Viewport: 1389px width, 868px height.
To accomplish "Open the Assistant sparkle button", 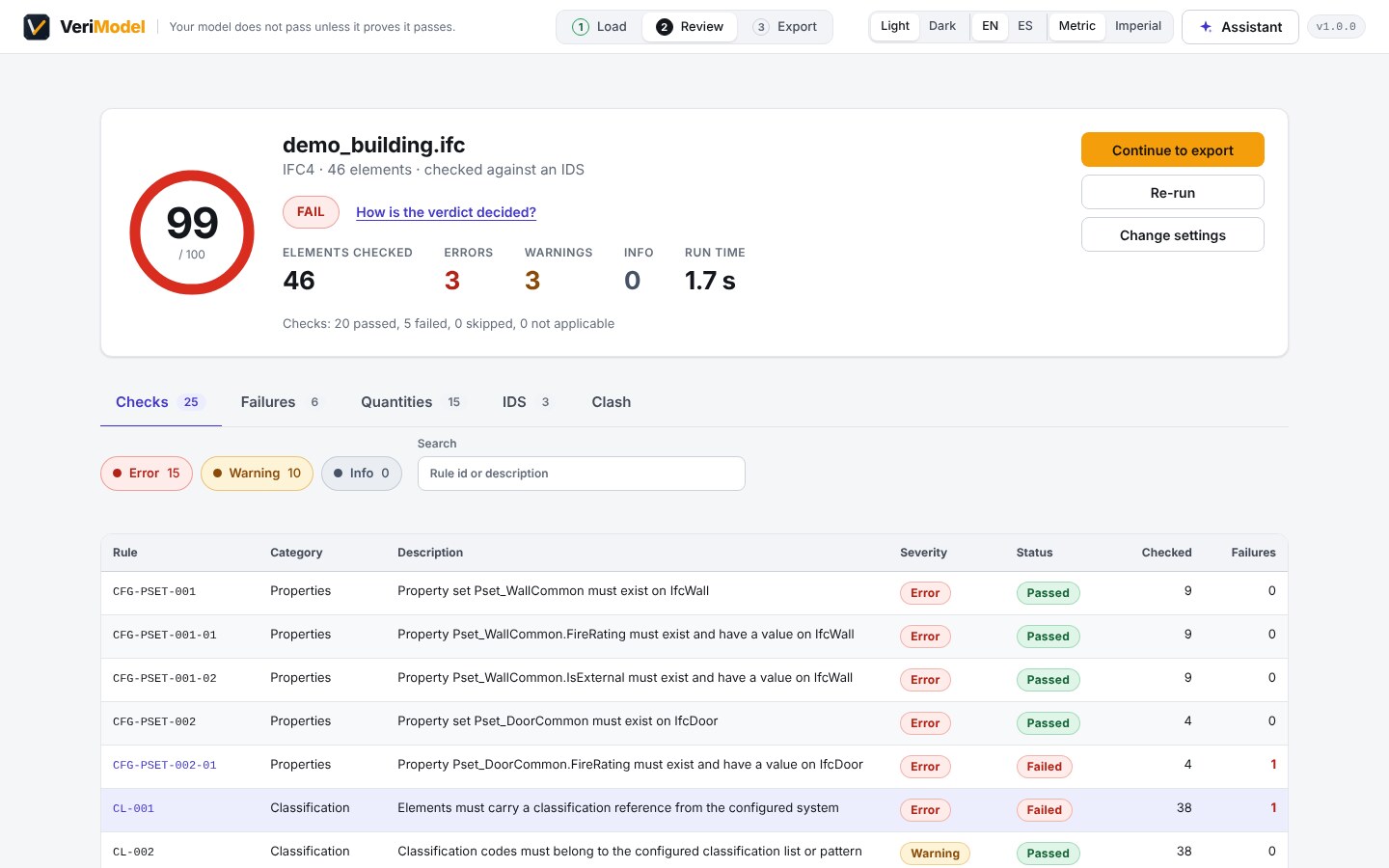I will [x=1239, y=27].
